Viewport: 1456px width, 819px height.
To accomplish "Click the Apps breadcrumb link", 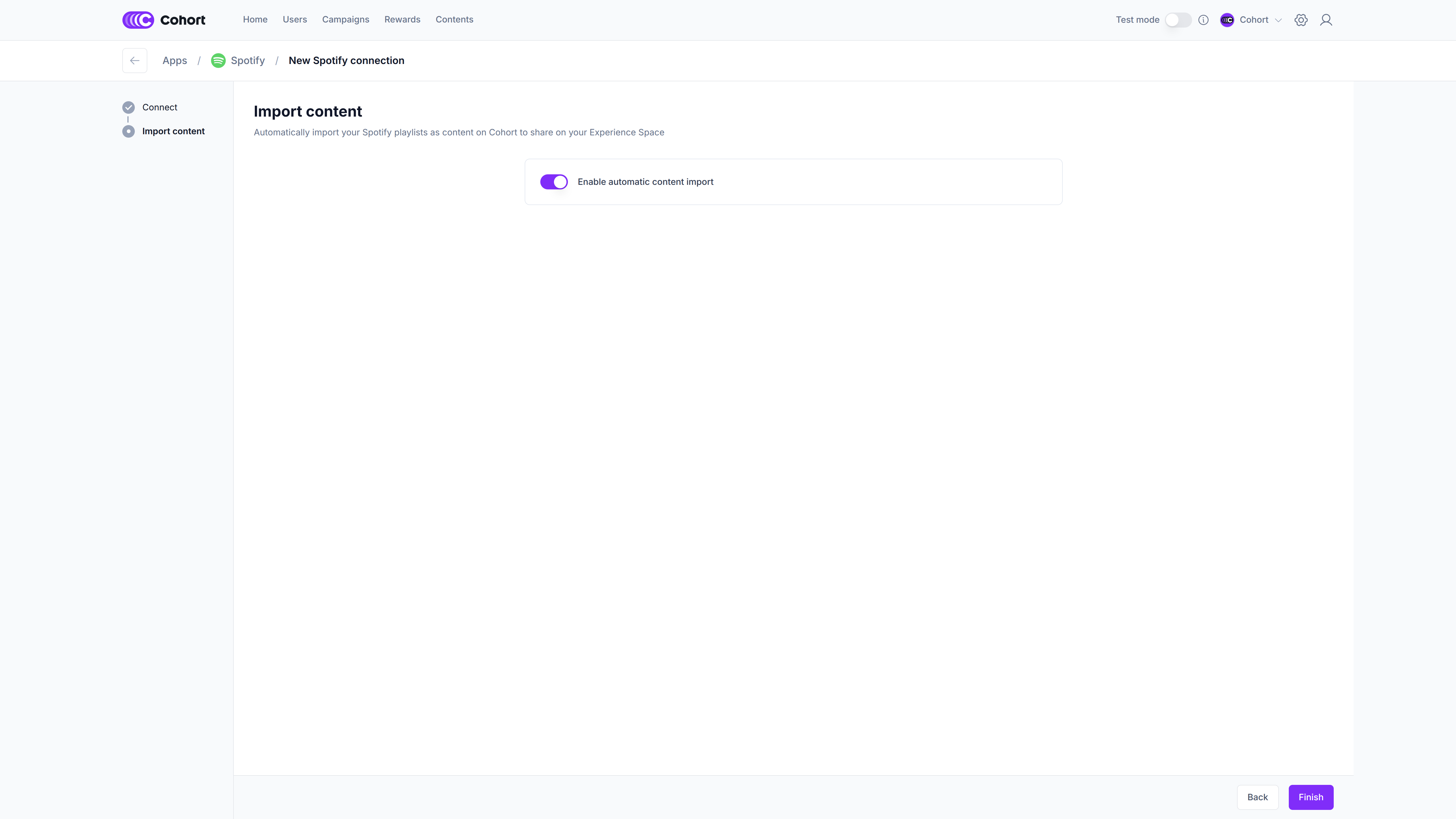I will click(175, 61).
